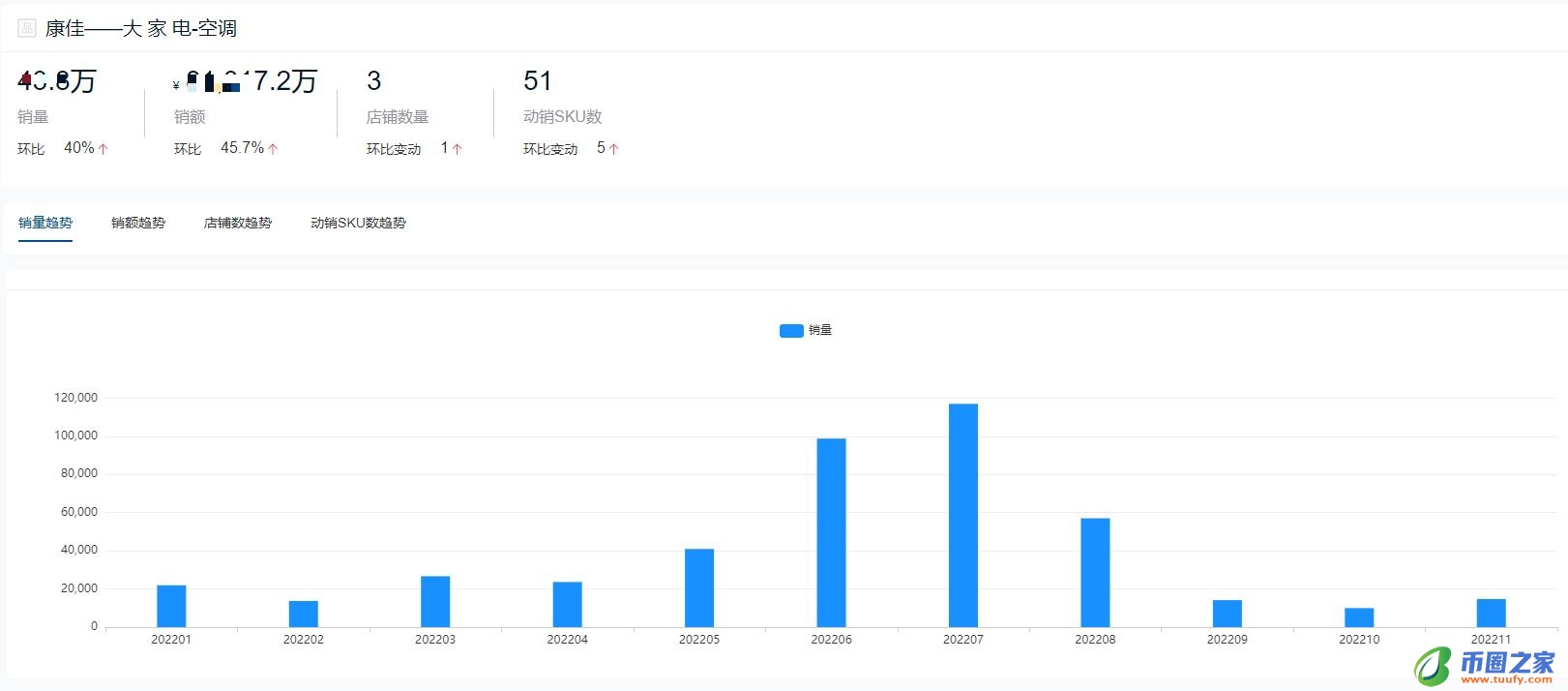Select the 202204 bar in chart
The height and width of the screenshot is (691, 1568).
point(567,605)
